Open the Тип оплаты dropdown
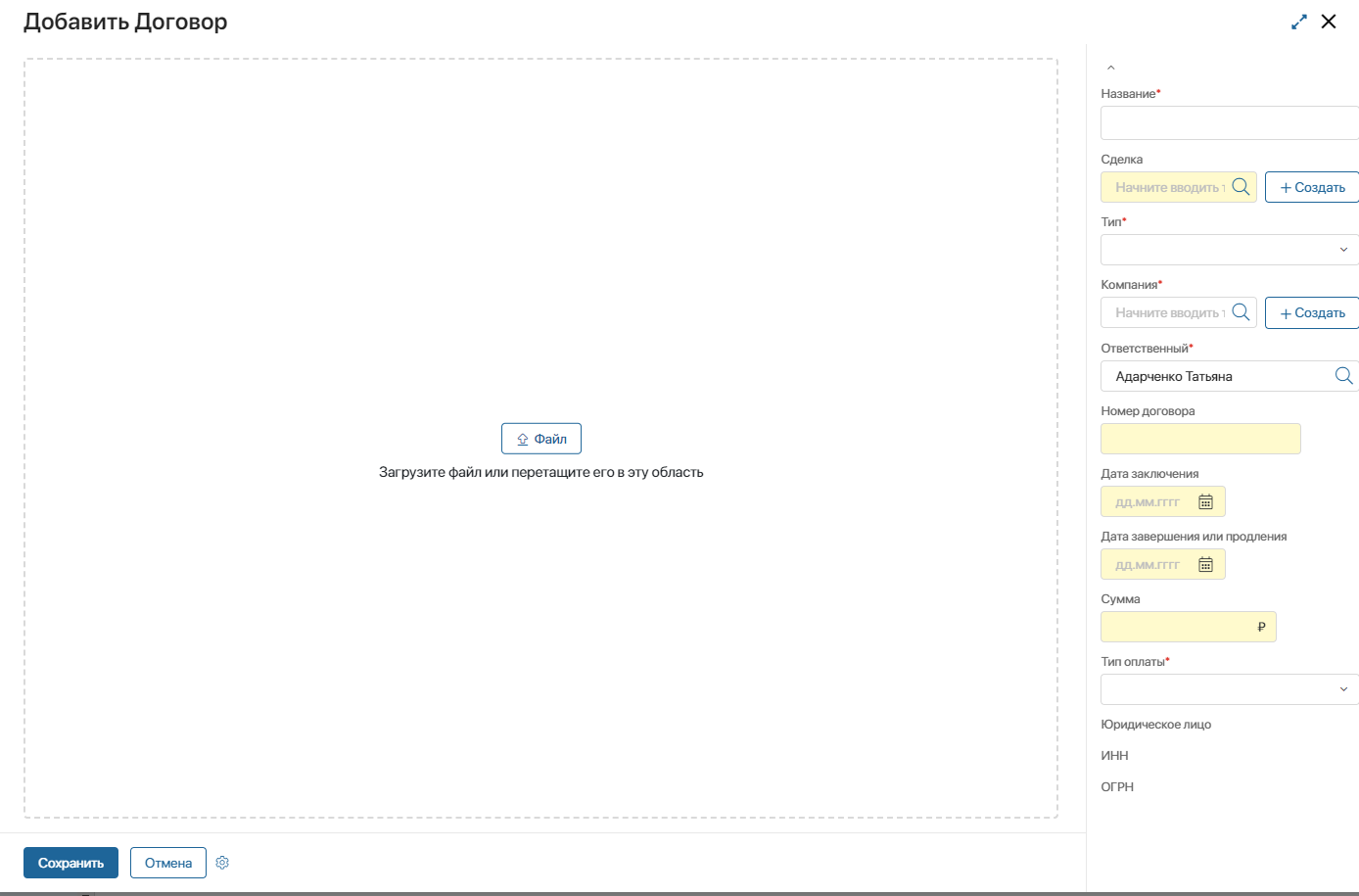The image size is (1359, 896). click(1230, 689)
